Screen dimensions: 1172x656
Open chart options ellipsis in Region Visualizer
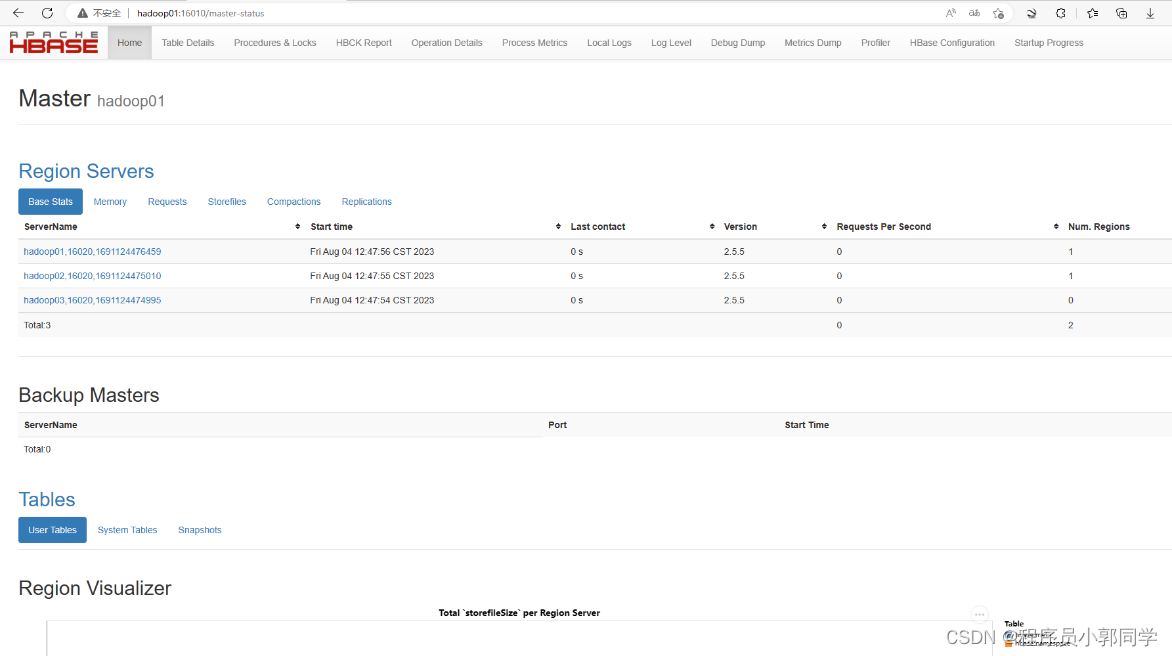(x=979, y=614)
